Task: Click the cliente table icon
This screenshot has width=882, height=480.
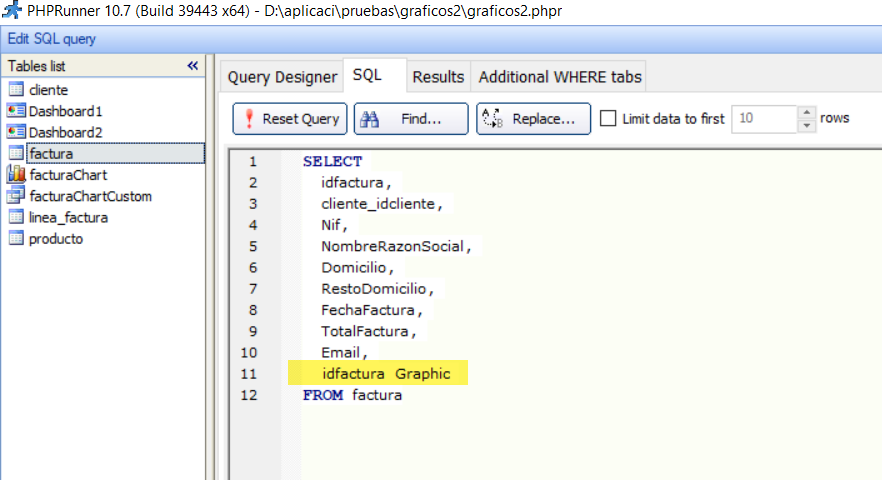Action: 16,90
